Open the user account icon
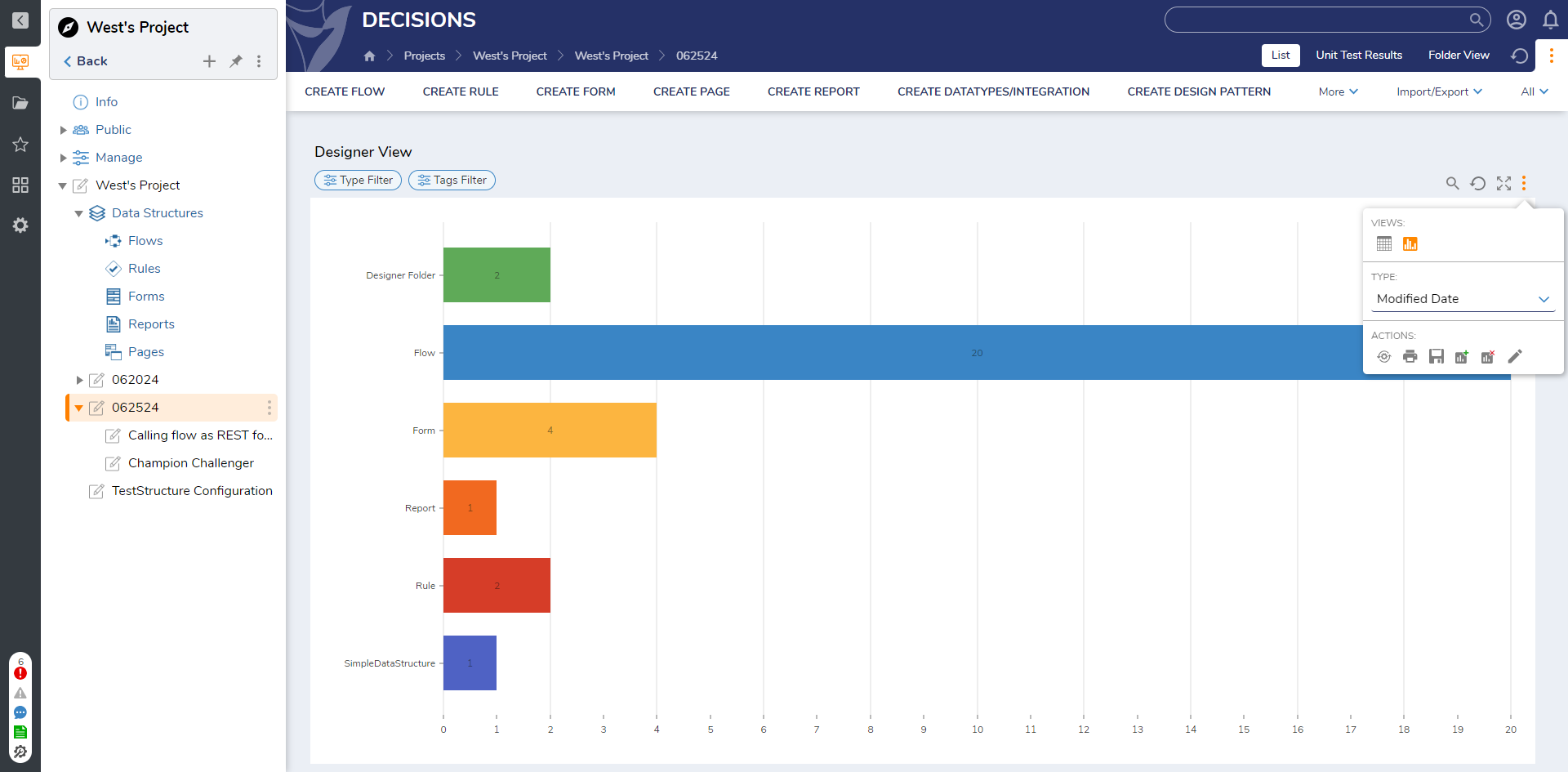Image resolution: width=1568 pixels, height=772 pixels. pyautogui.click(x=1517, y=20)
